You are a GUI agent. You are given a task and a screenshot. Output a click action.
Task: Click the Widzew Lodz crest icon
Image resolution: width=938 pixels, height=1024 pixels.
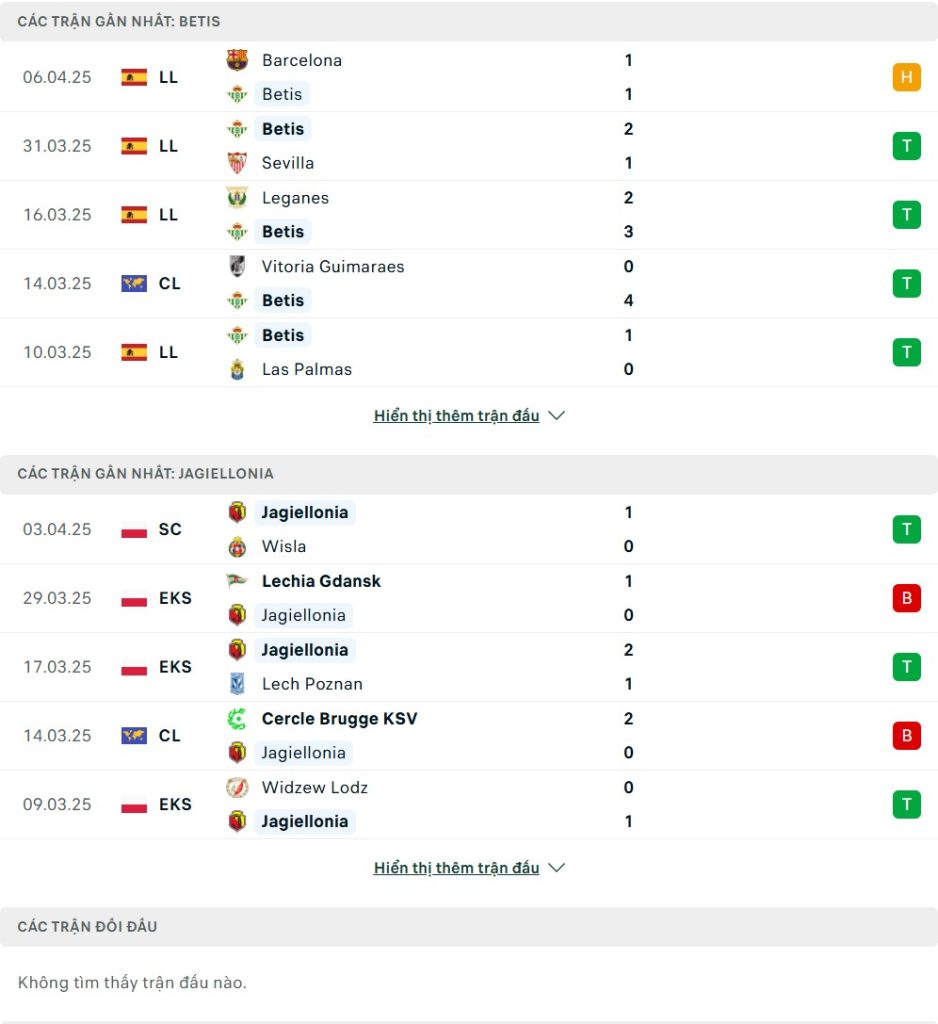tap(237, 787)
